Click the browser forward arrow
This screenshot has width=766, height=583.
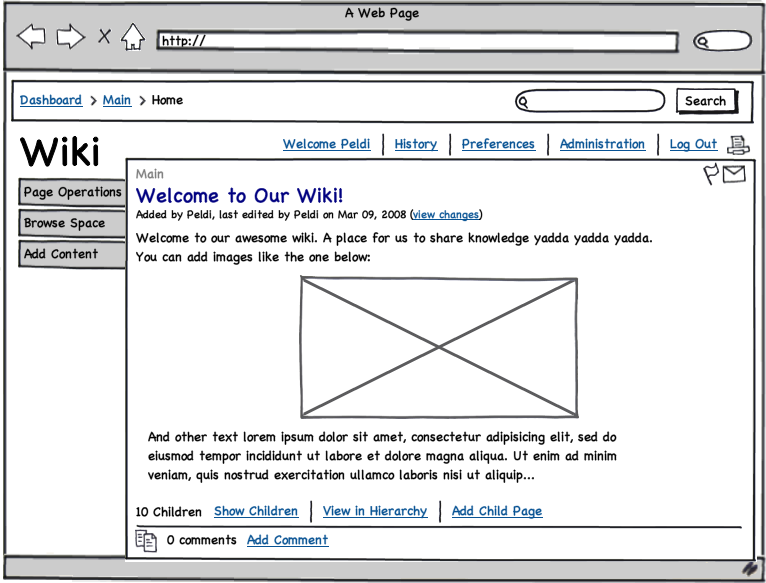pos(70,37)
